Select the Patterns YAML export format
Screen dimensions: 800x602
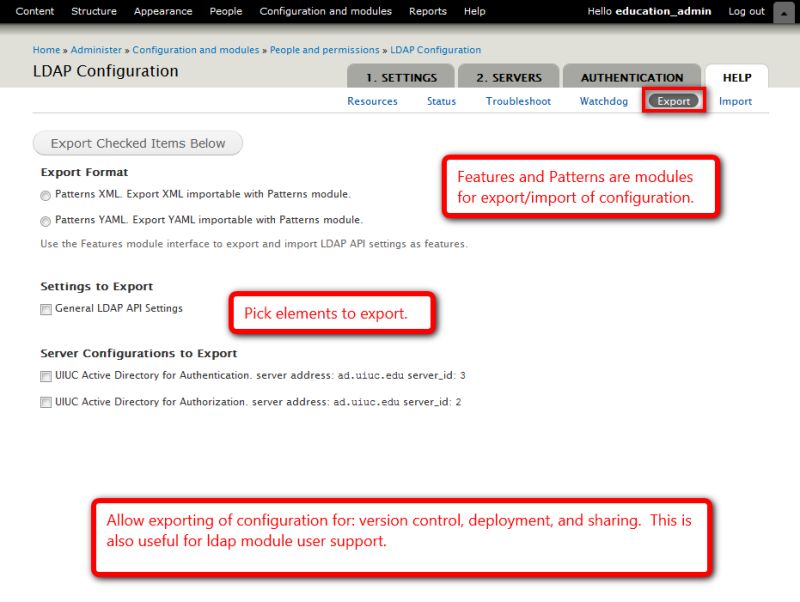click(45, 221)
